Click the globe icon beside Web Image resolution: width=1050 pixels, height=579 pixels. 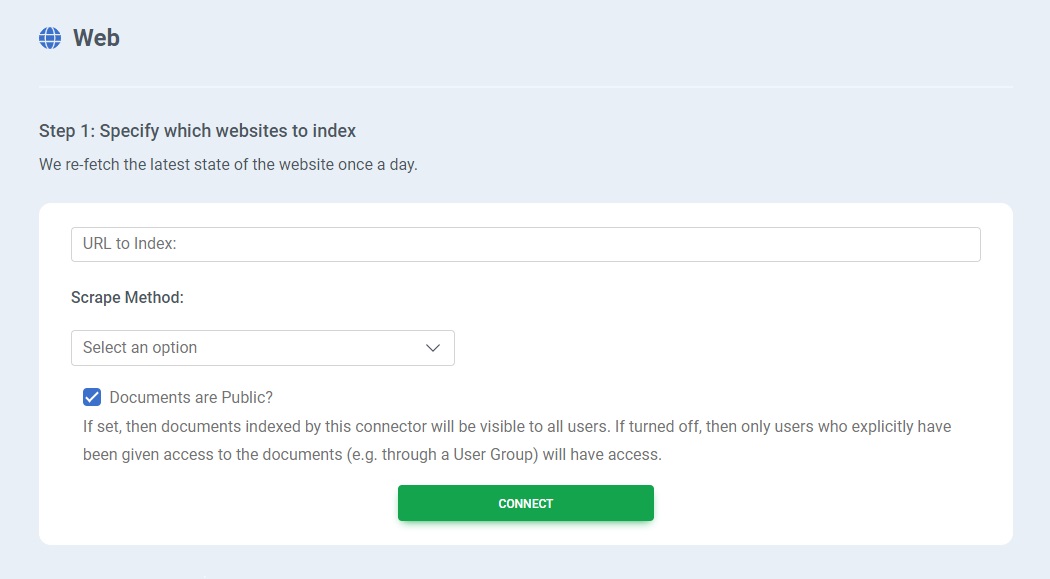50,38
